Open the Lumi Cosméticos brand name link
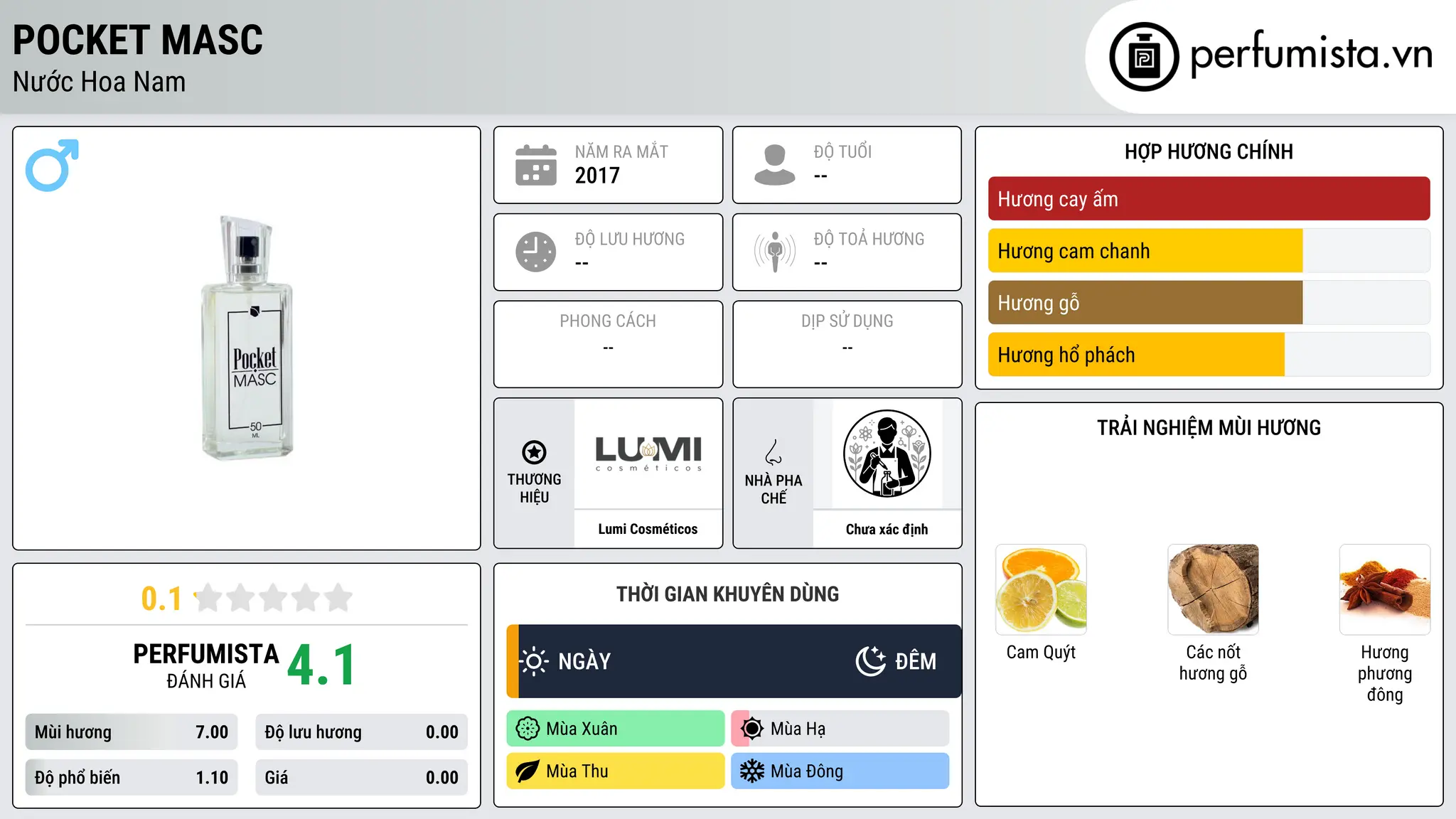 648,529
